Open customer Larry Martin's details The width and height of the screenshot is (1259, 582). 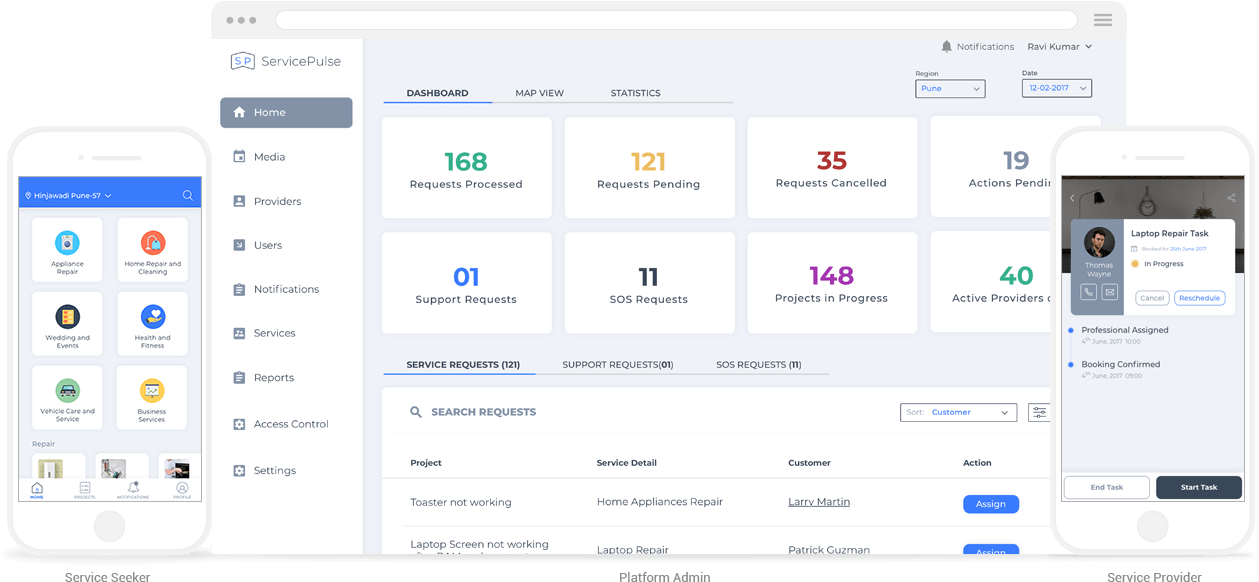coord(818,501)
